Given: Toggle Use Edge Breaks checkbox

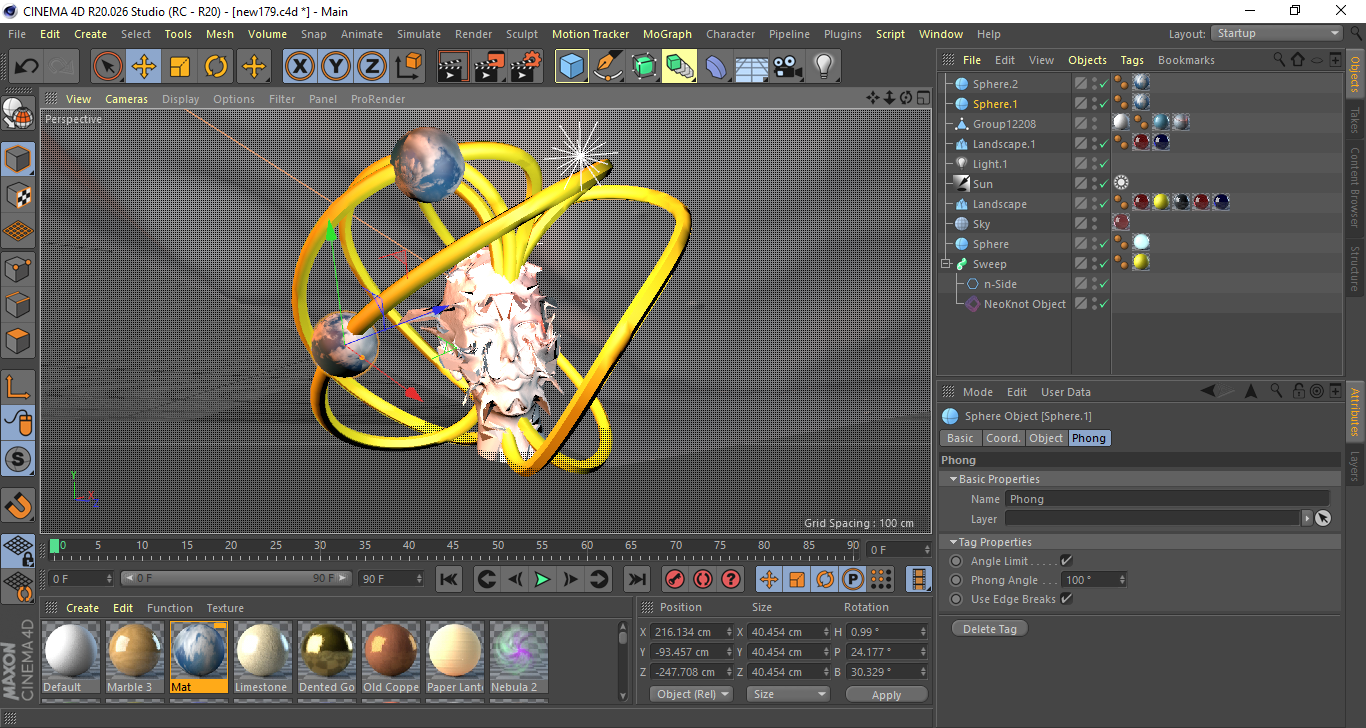Looking at the screenshot, I should point(1066,599).
